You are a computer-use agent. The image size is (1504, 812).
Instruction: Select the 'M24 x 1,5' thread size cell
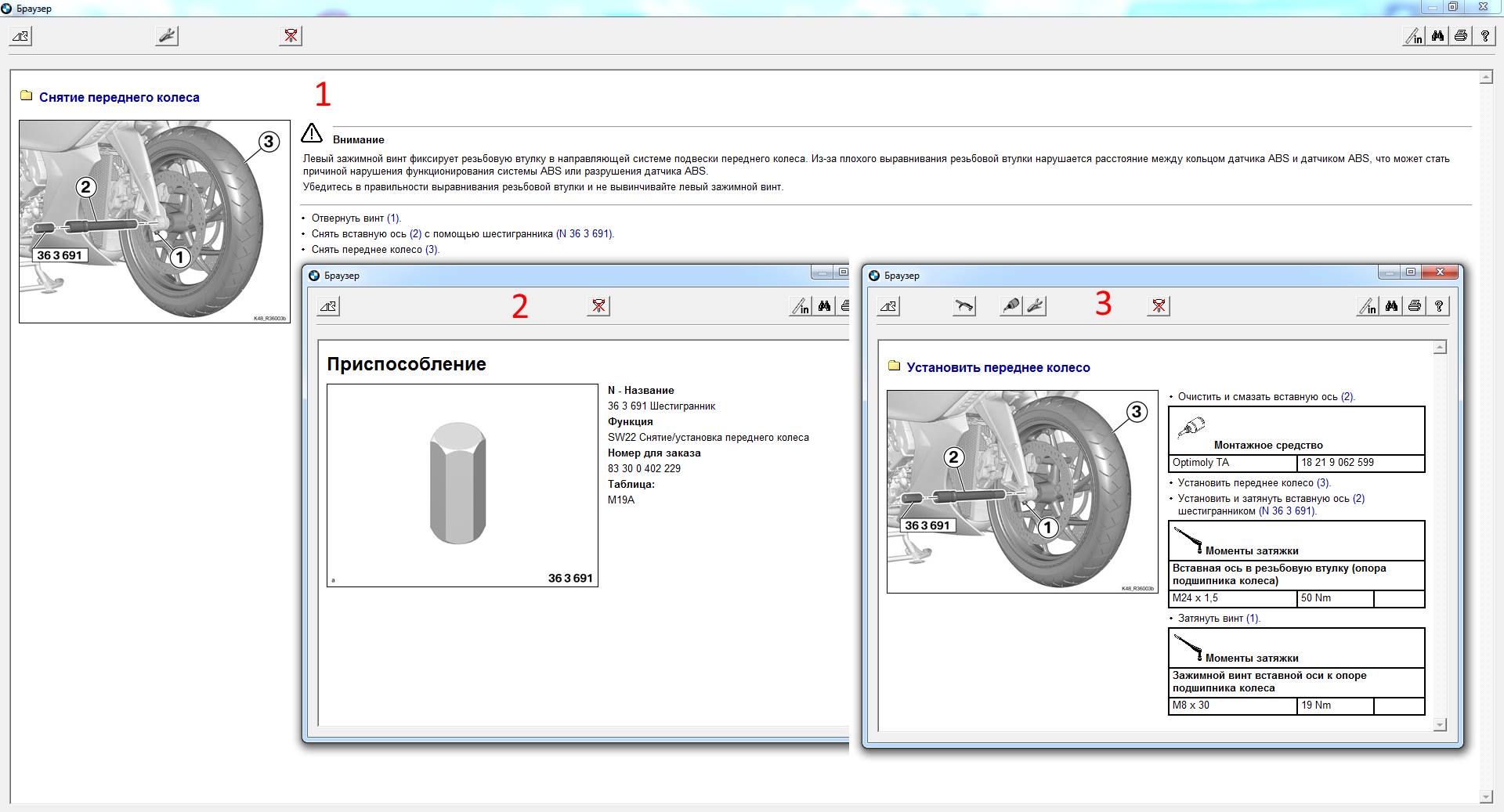click(1233, 598)
